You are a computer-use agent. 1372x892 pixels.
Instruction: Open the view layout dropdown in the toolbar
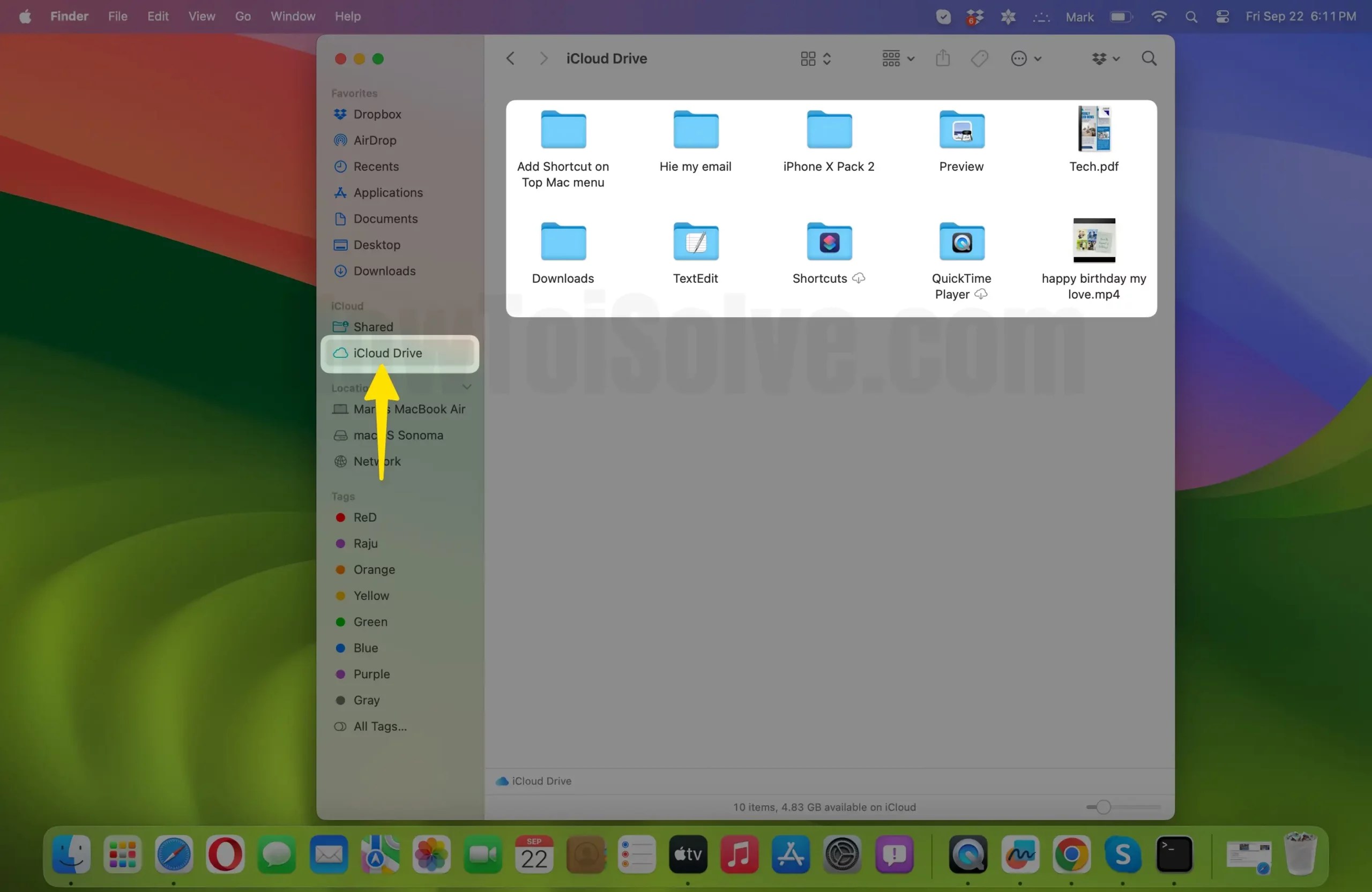pos(814,58)
